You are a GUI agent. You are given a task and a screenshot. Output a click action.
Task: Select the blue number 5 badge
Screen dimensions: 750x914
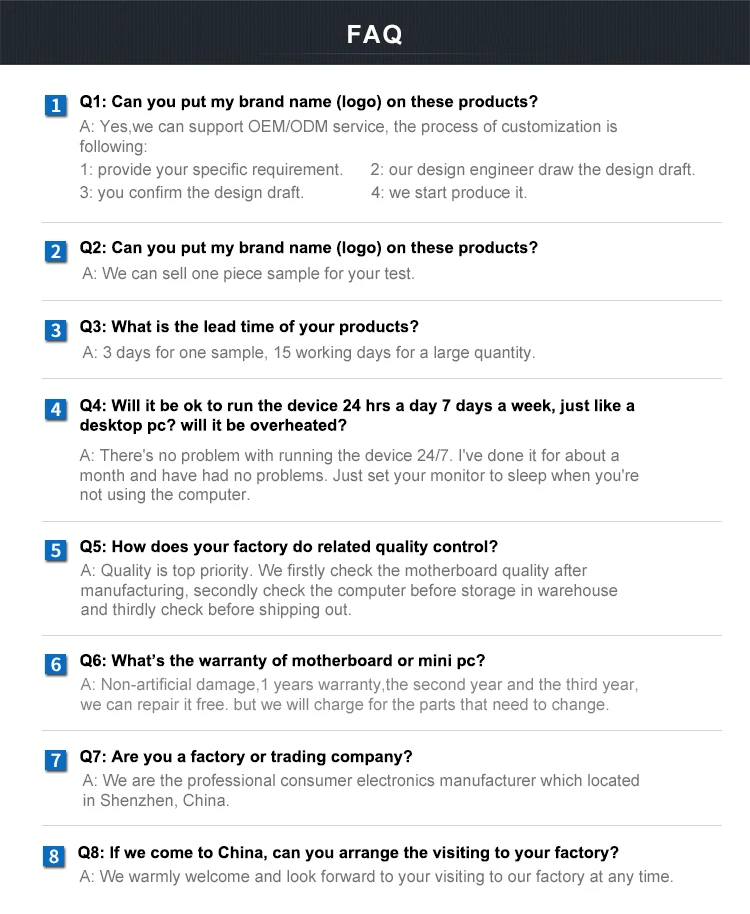click(55, 550)
